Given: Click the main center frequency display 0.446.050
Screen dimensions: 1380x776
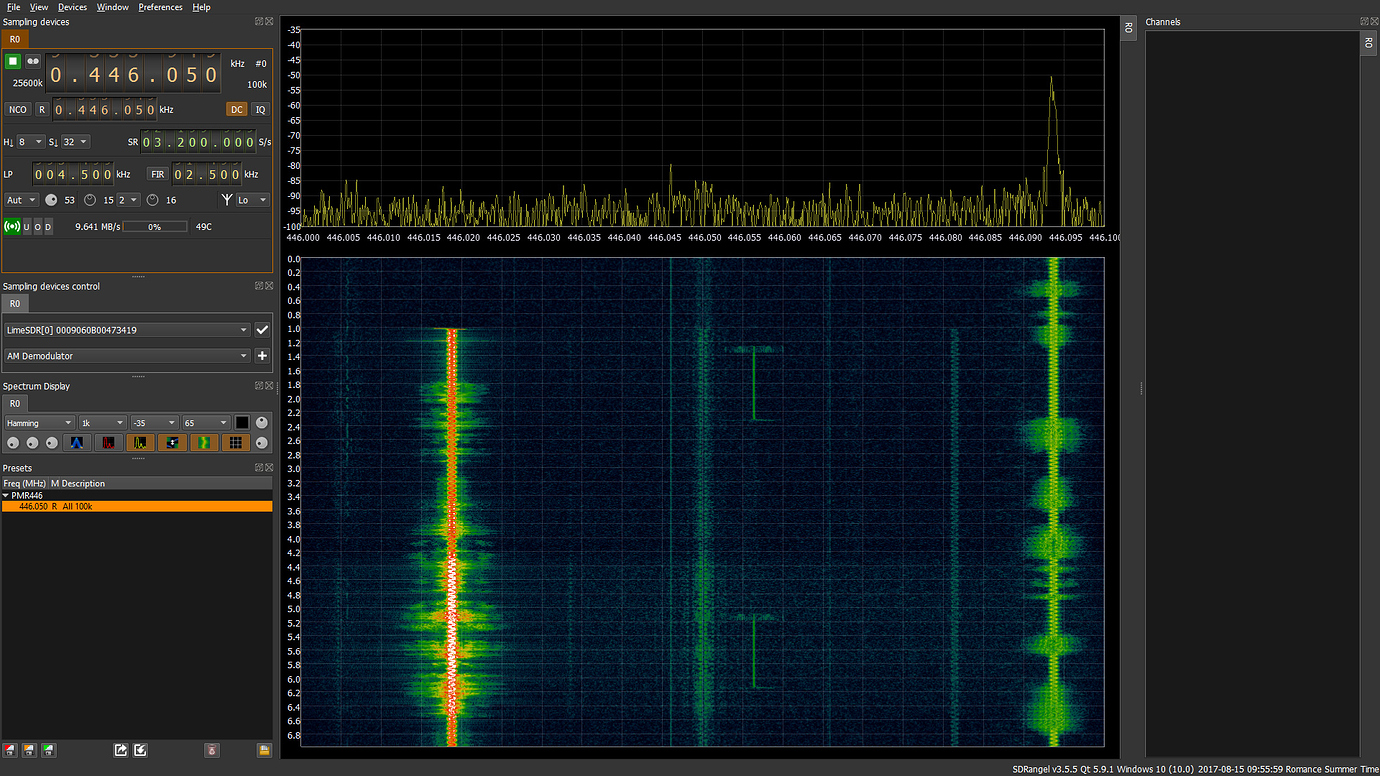Looking at the screenshot, I should tap(134, 75).
